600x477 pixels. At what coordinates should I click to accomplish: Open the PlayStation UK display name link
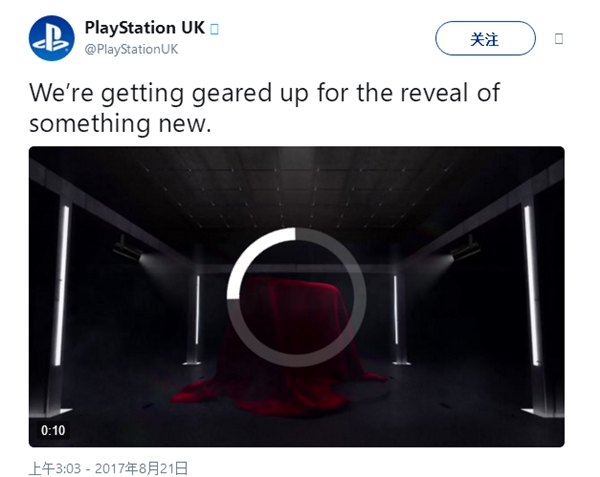(x=145, y=28)
